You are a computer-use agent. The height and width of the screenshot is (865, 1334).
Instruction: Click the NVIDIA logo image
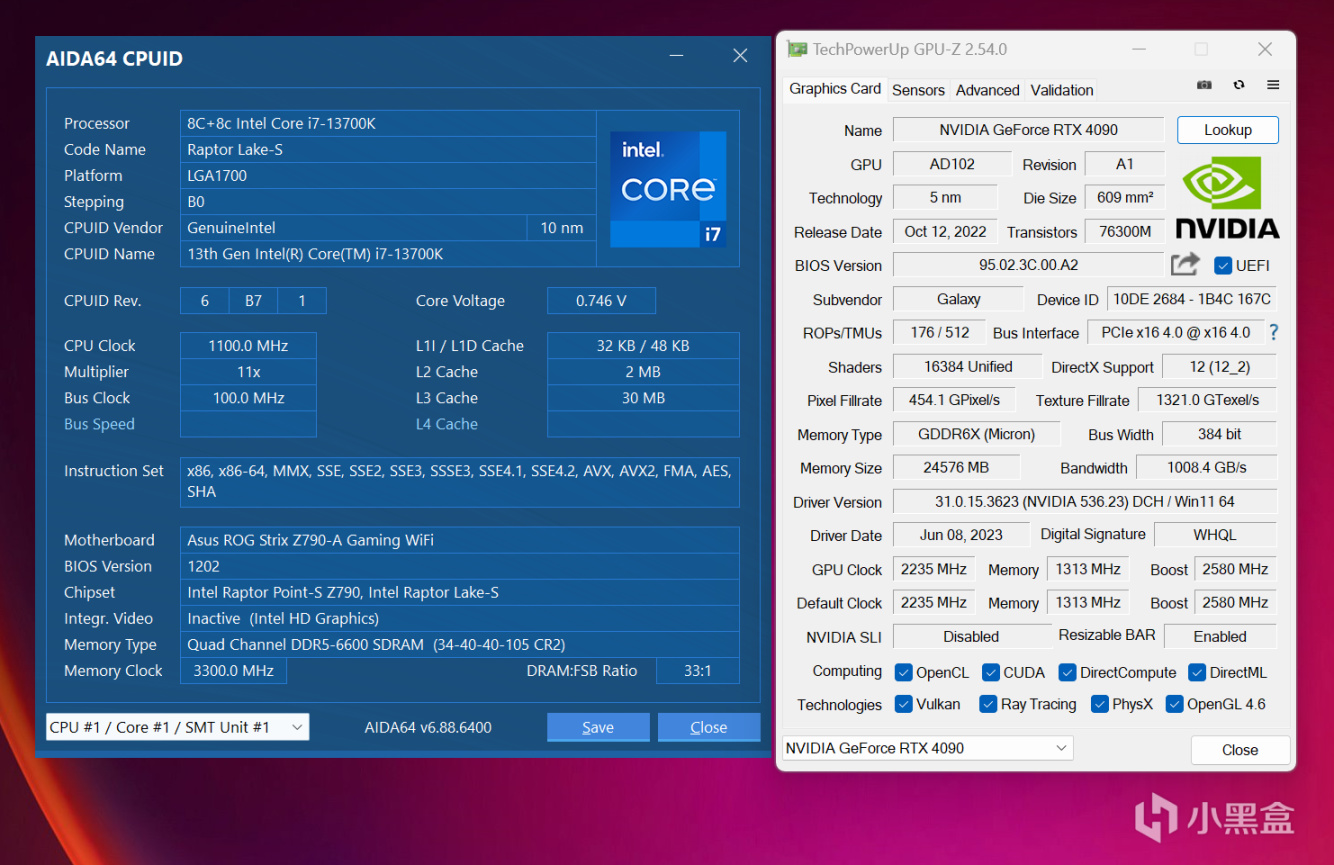tap(1227, 197)
